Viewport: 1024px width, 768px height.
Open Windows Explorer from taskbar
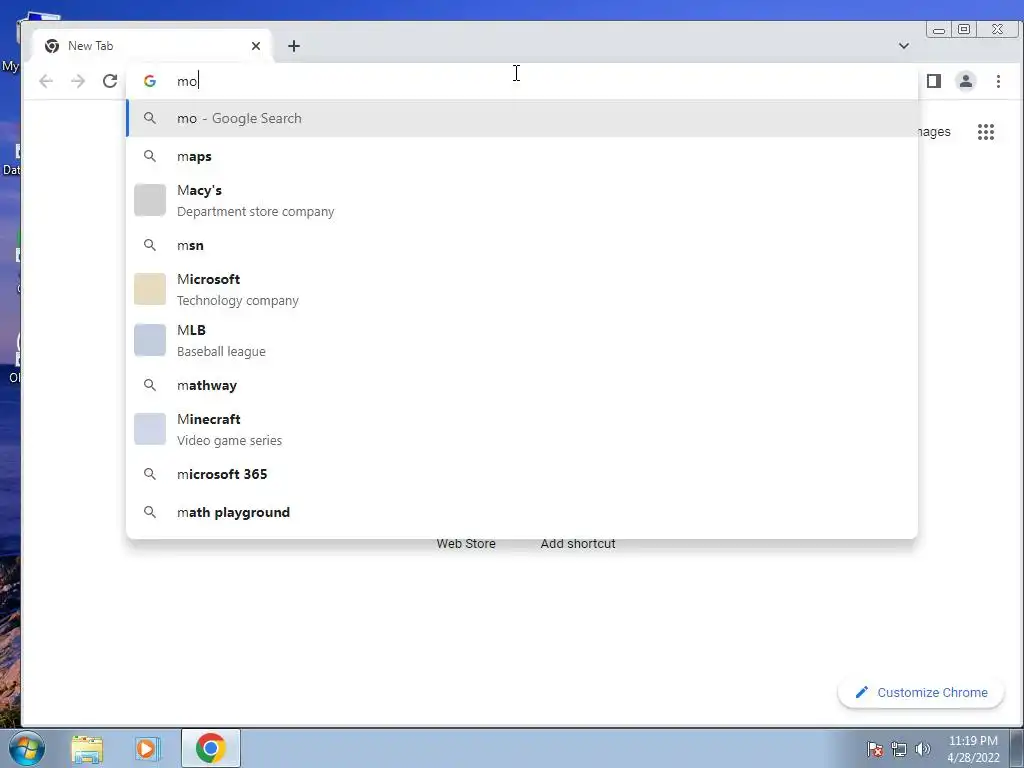tap(87, 748)
